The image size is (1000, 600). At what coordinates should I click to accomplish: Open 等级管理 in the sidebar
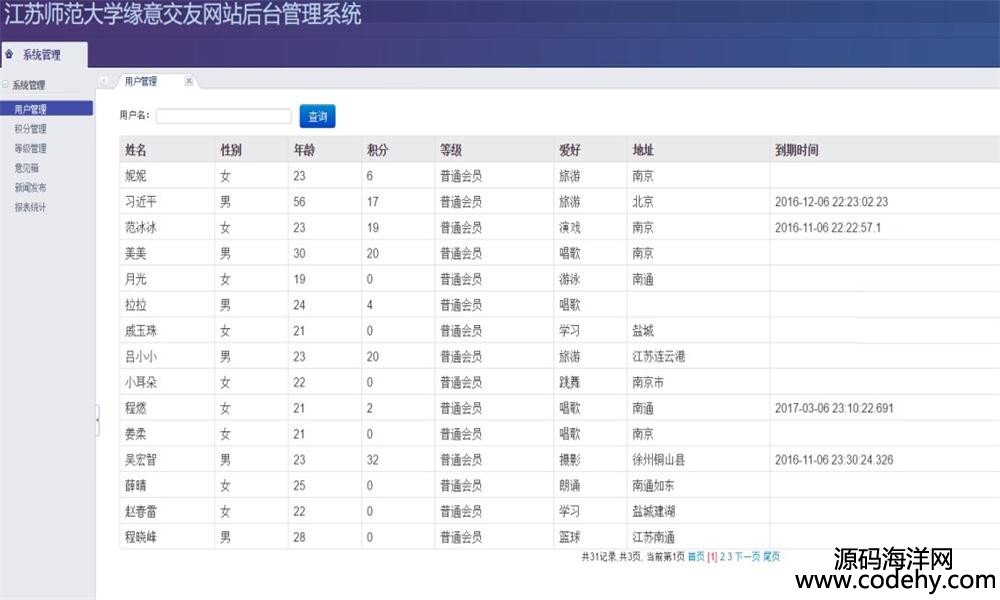(31, 149)
